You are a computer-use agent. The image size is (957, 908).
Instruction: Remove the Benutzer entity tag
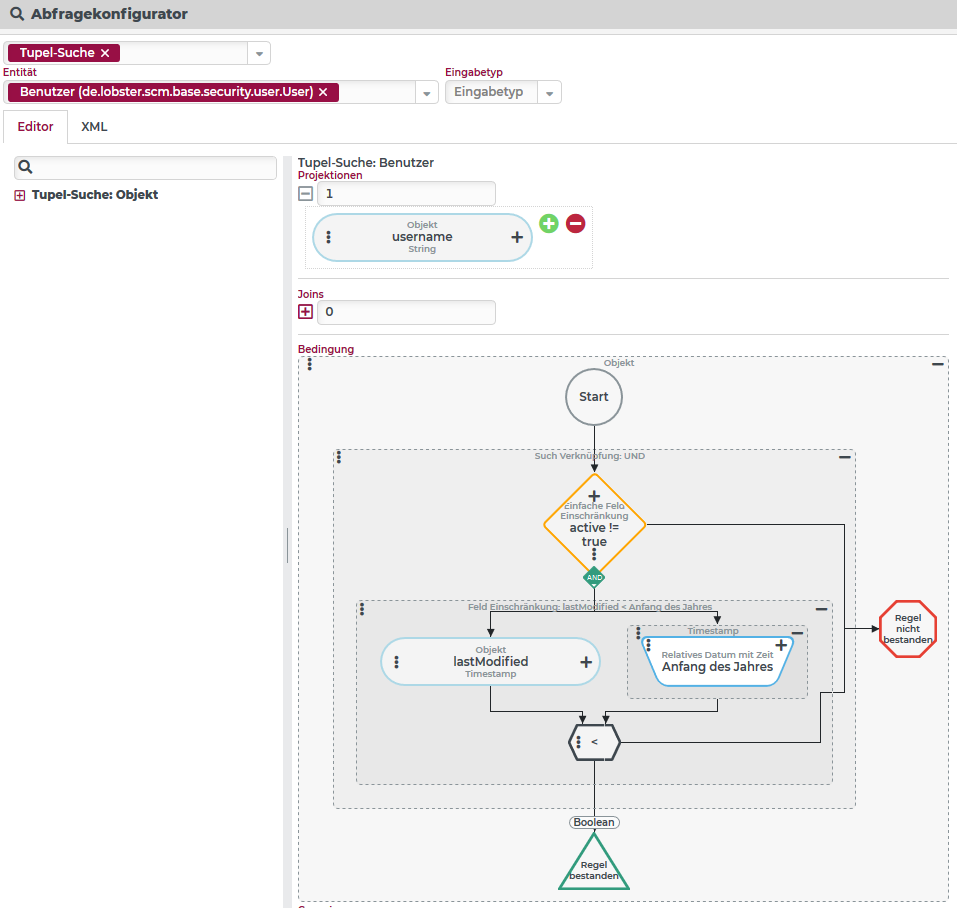point(323,92)
